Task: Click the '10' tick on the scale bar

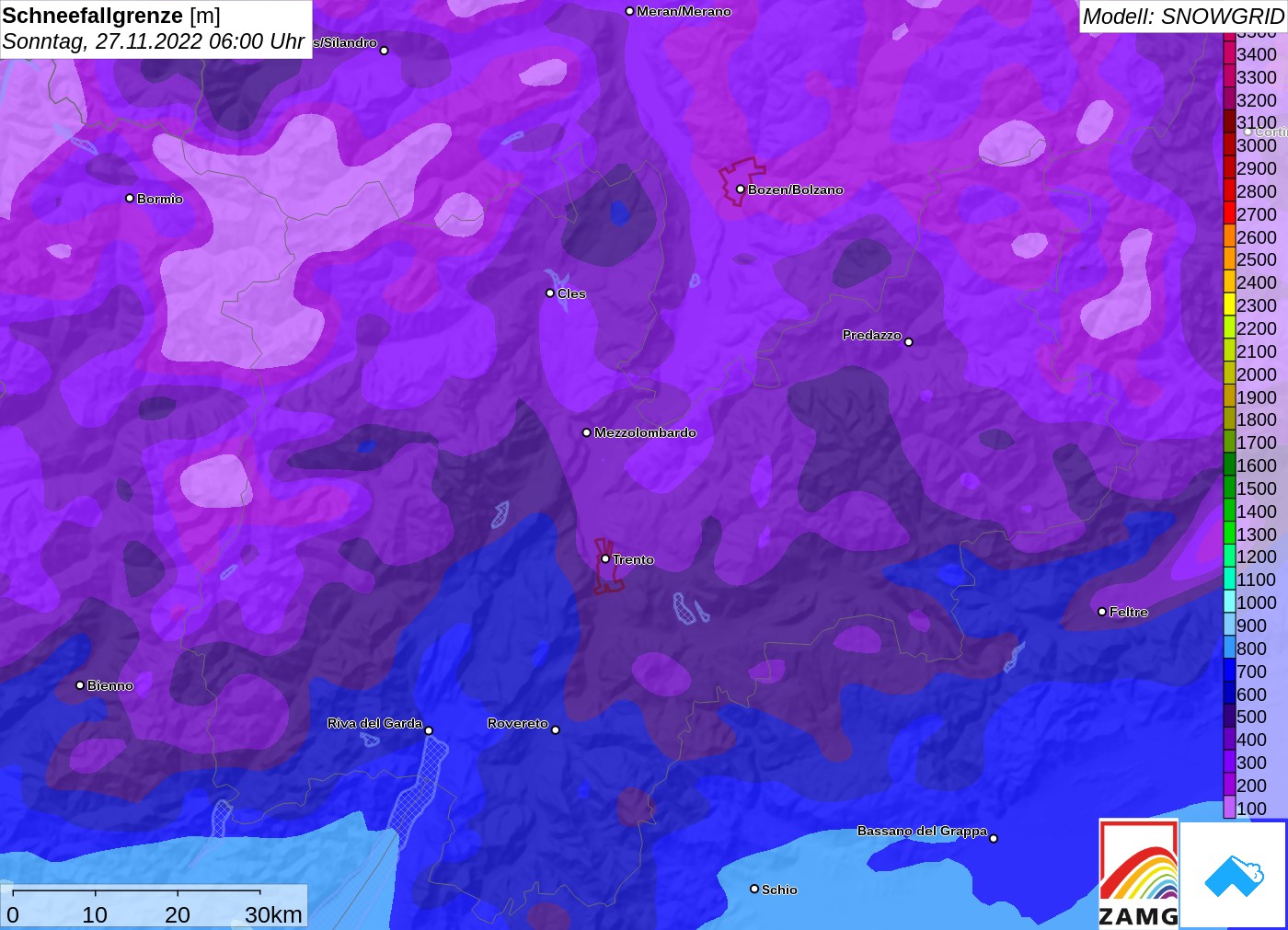Action: 95,914
